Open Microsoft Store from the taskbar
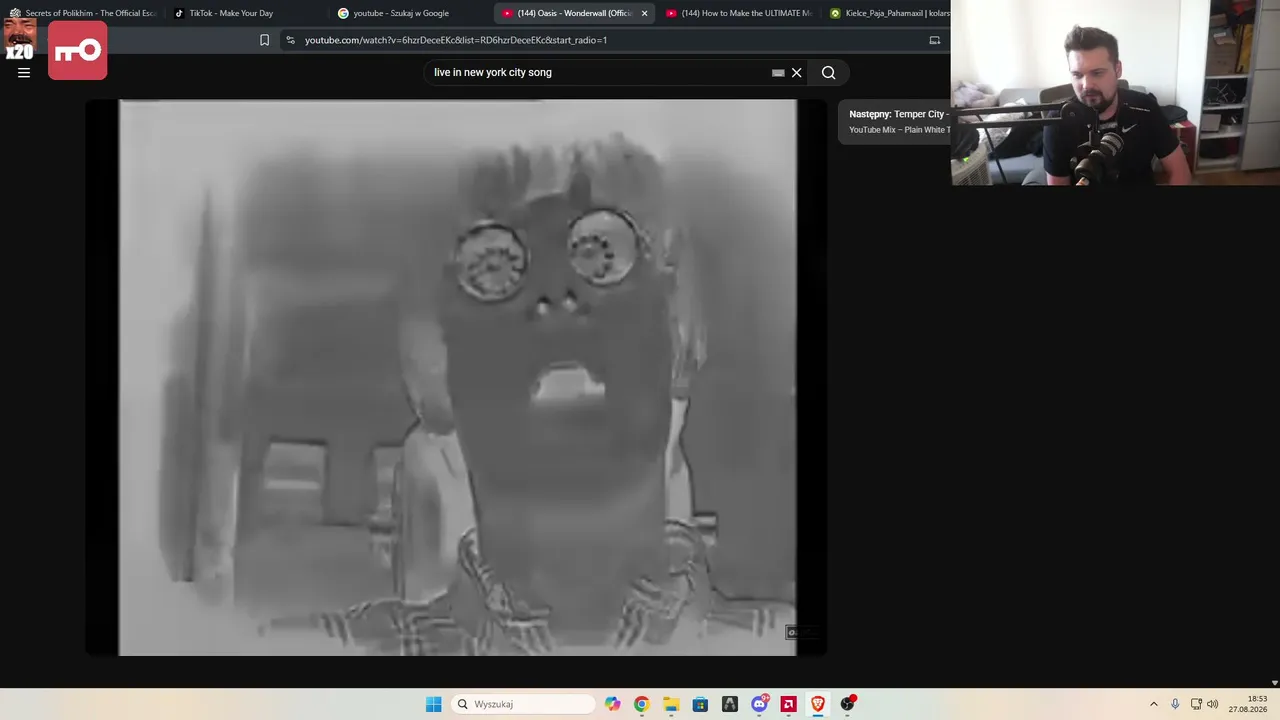The height and width of the screenshot is (720, 1280). (700, 704)
